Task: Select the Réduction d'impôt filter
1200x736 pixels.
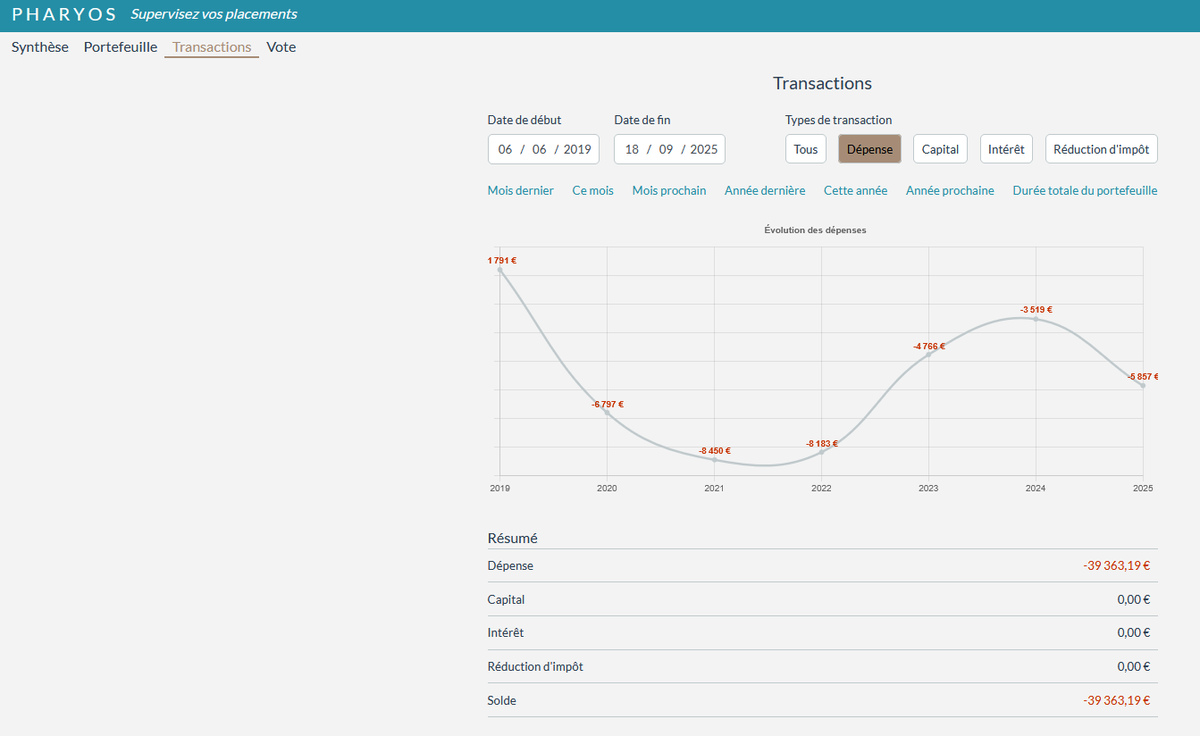Action: coord(1102,149)
